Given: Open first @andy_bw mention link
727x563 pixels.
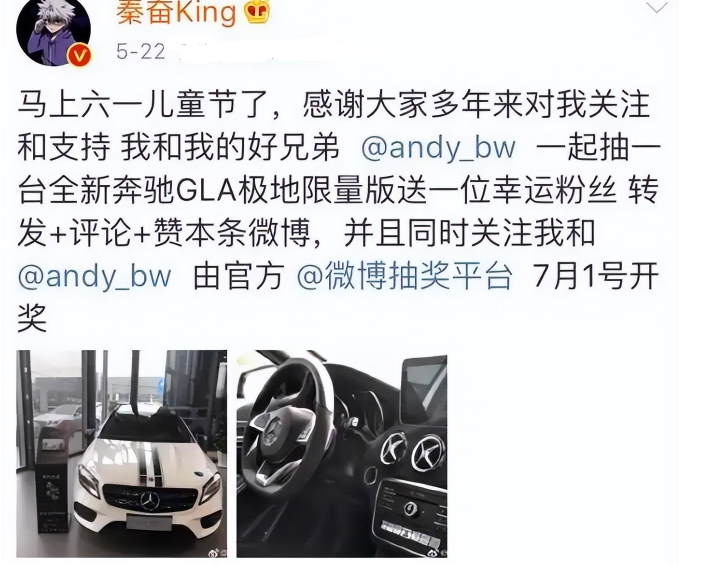Looking at the screenshot, I should click(x=438, y=147).
